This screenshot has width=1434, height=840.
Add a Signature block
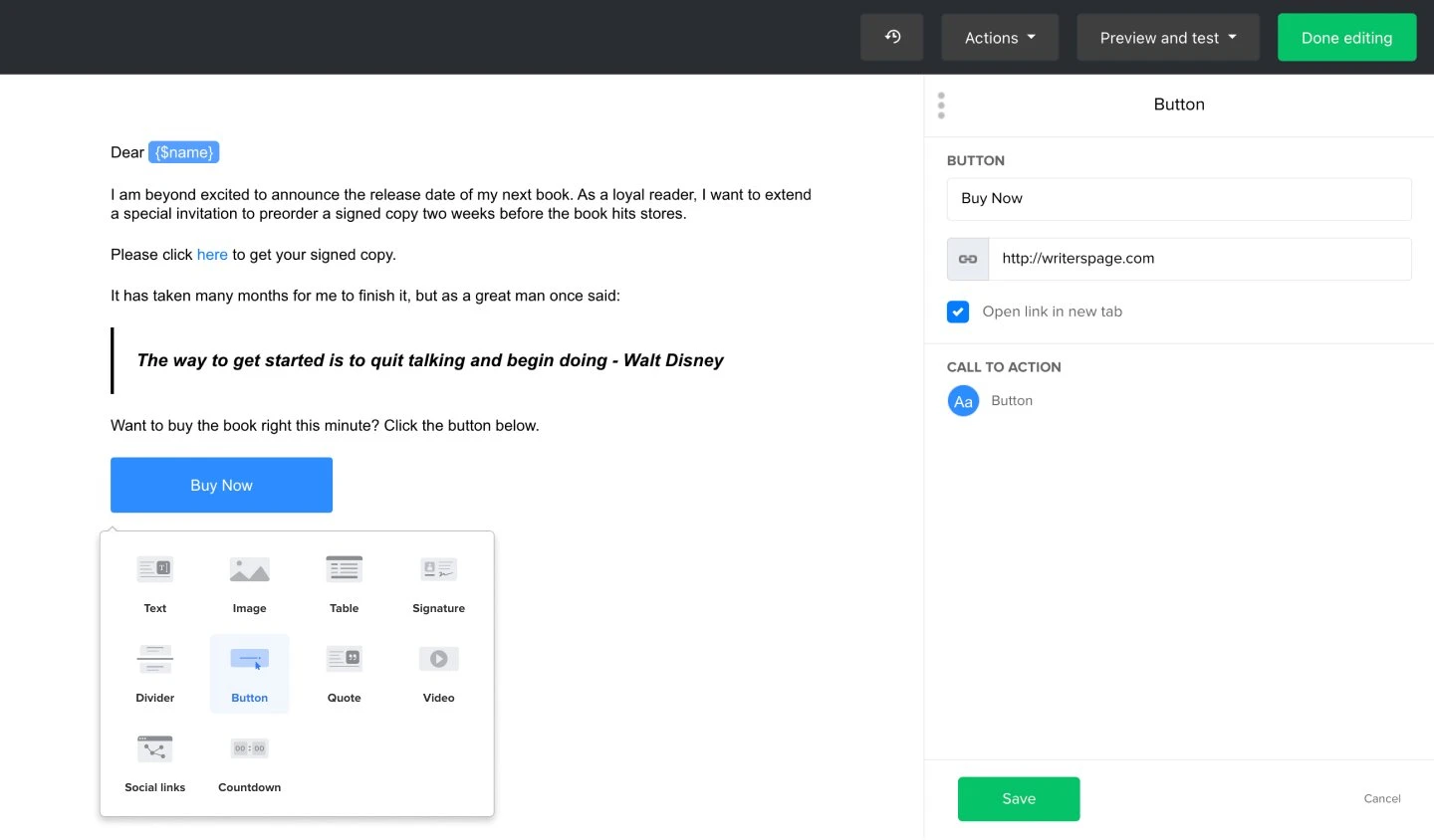(438, 583)
